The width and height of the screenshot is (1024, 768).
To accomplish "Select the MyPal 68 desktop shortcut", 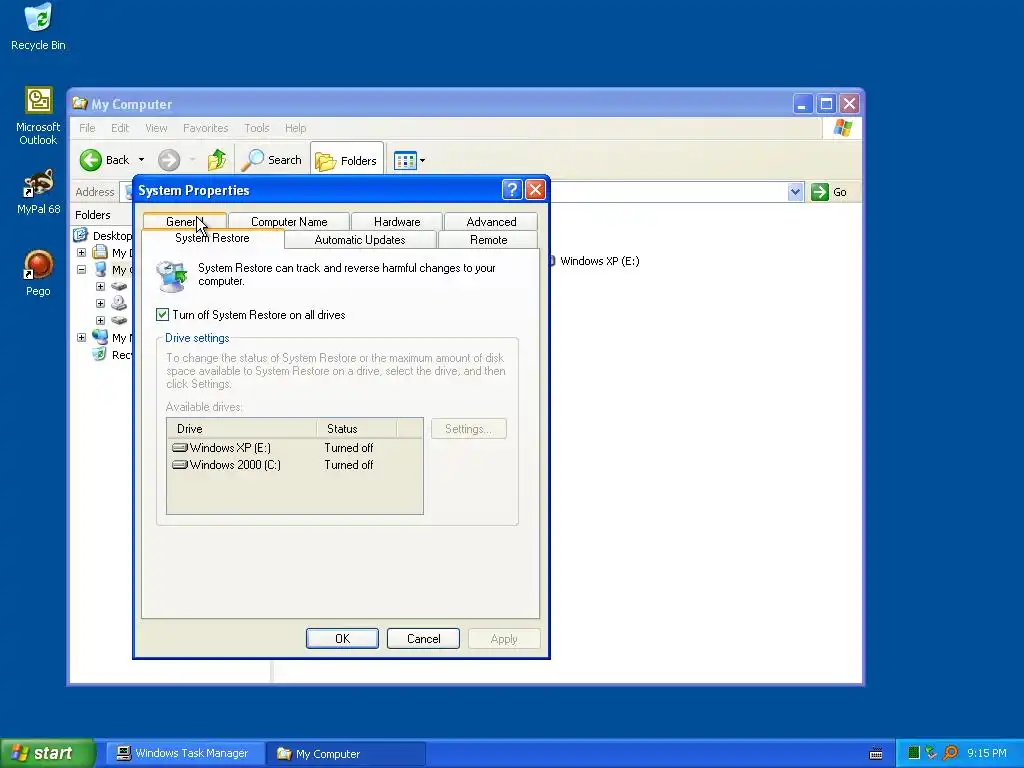I will 38,191.
